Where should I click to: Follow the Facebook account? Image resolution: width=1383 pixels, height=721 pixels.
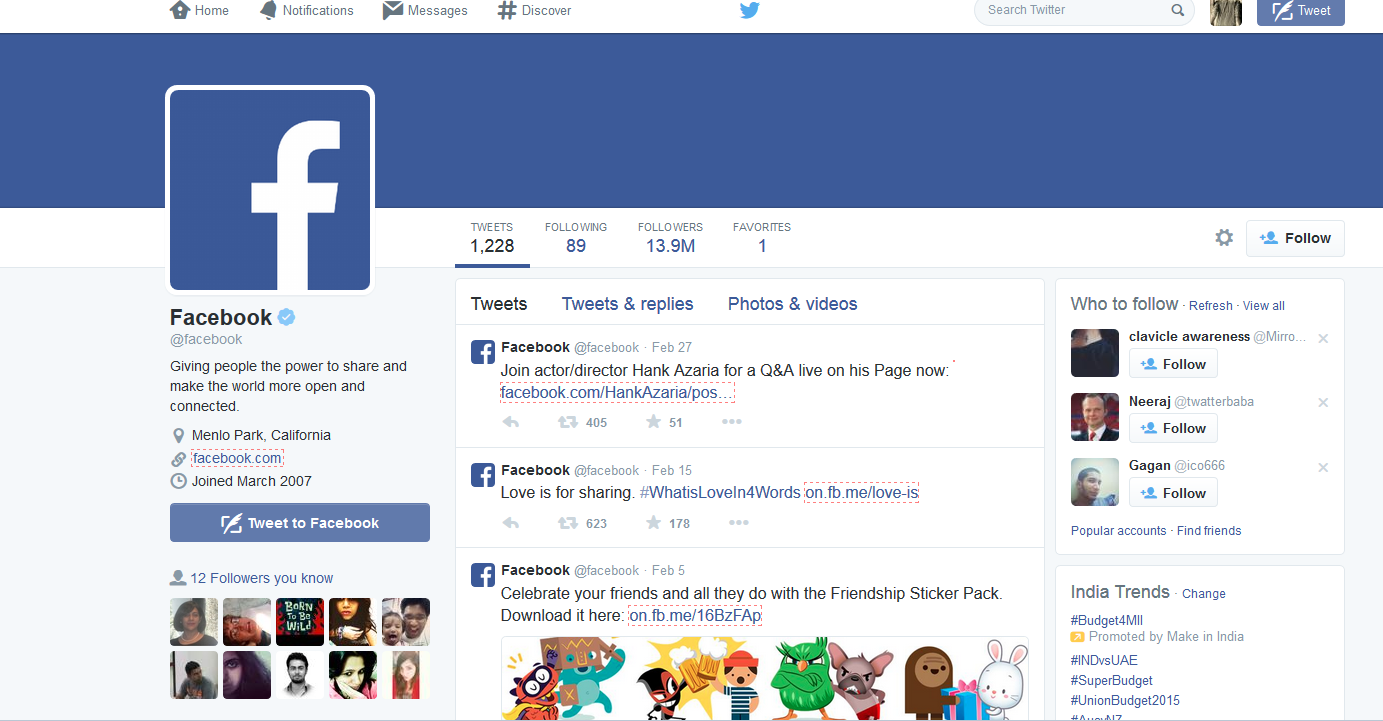(1295, 238)
